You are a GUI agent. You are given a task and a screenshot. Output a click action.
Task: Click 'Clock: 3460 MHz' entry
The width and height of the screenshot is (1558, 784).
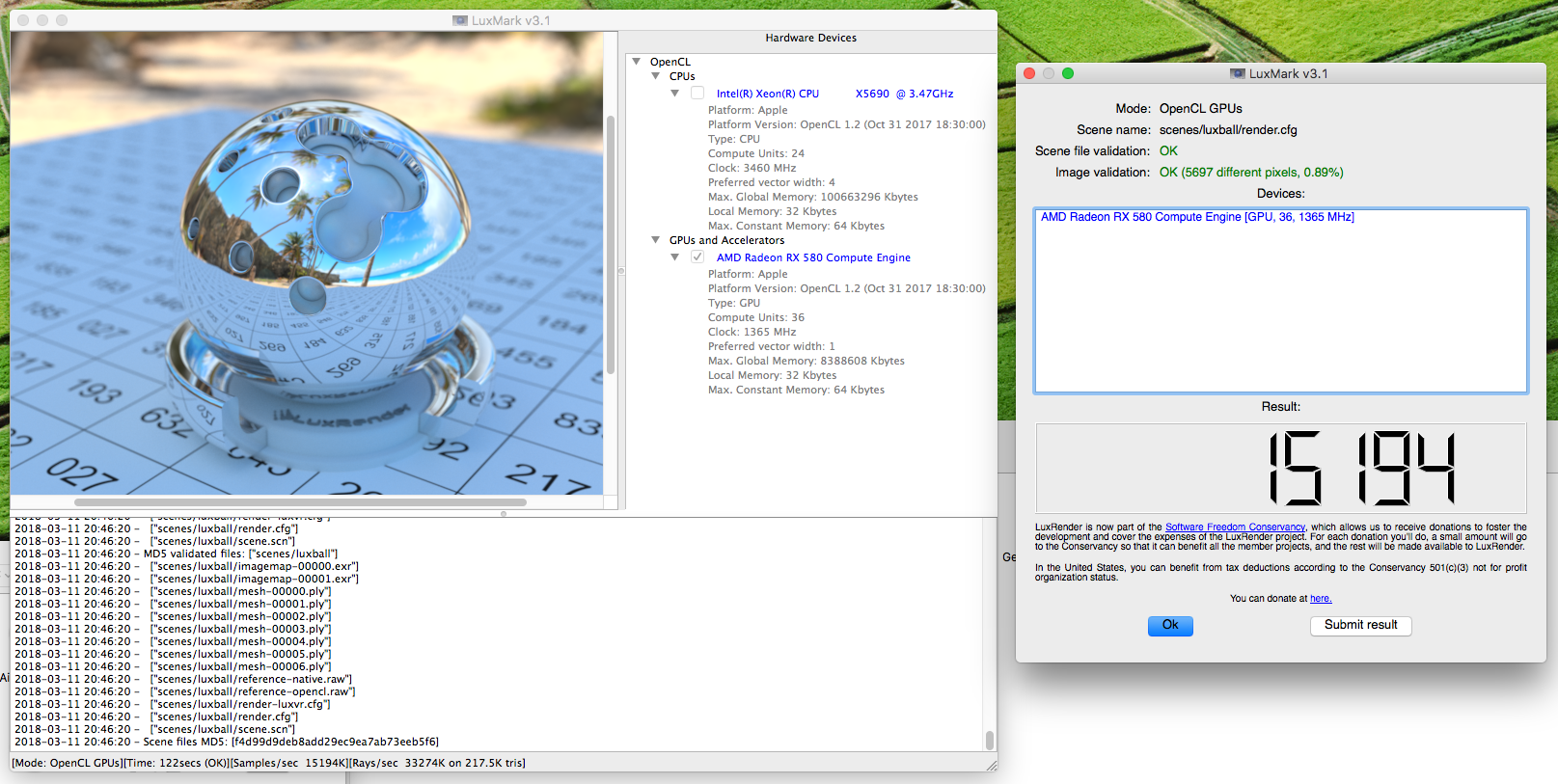[x=752, y=168]
